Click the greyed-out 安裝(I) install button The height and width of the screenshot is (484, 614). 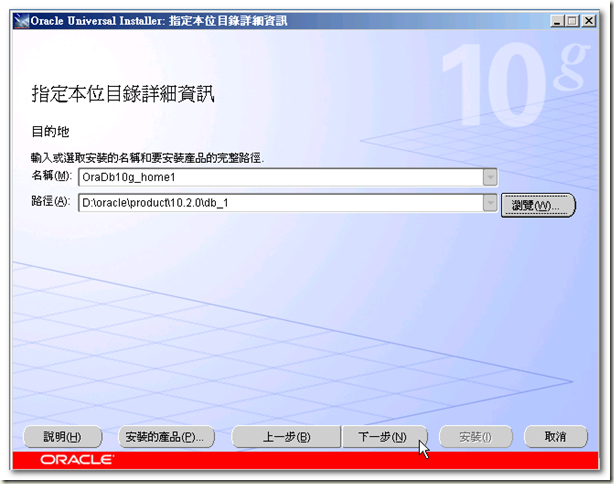point(475,437)
